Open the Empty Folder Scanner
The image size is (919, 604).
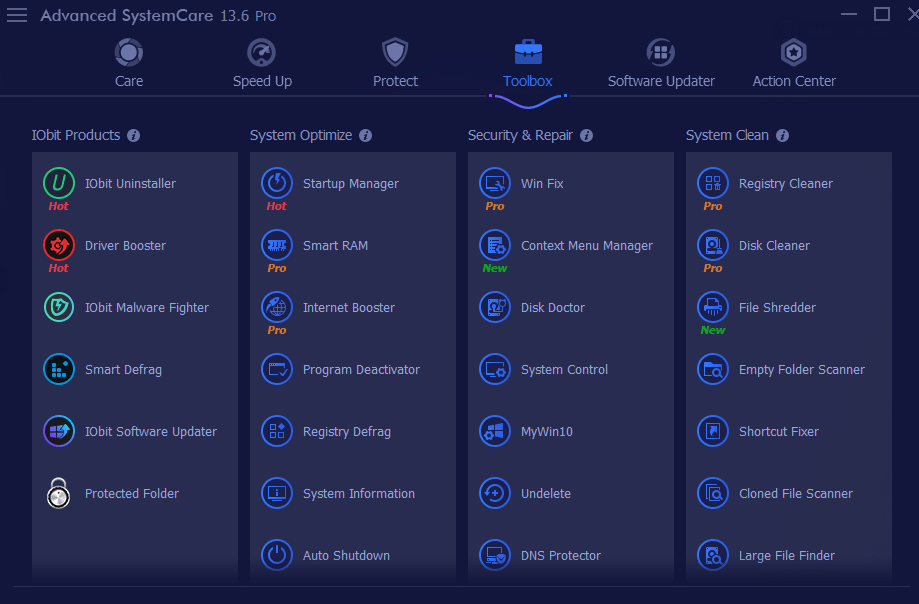coord(712,369)
